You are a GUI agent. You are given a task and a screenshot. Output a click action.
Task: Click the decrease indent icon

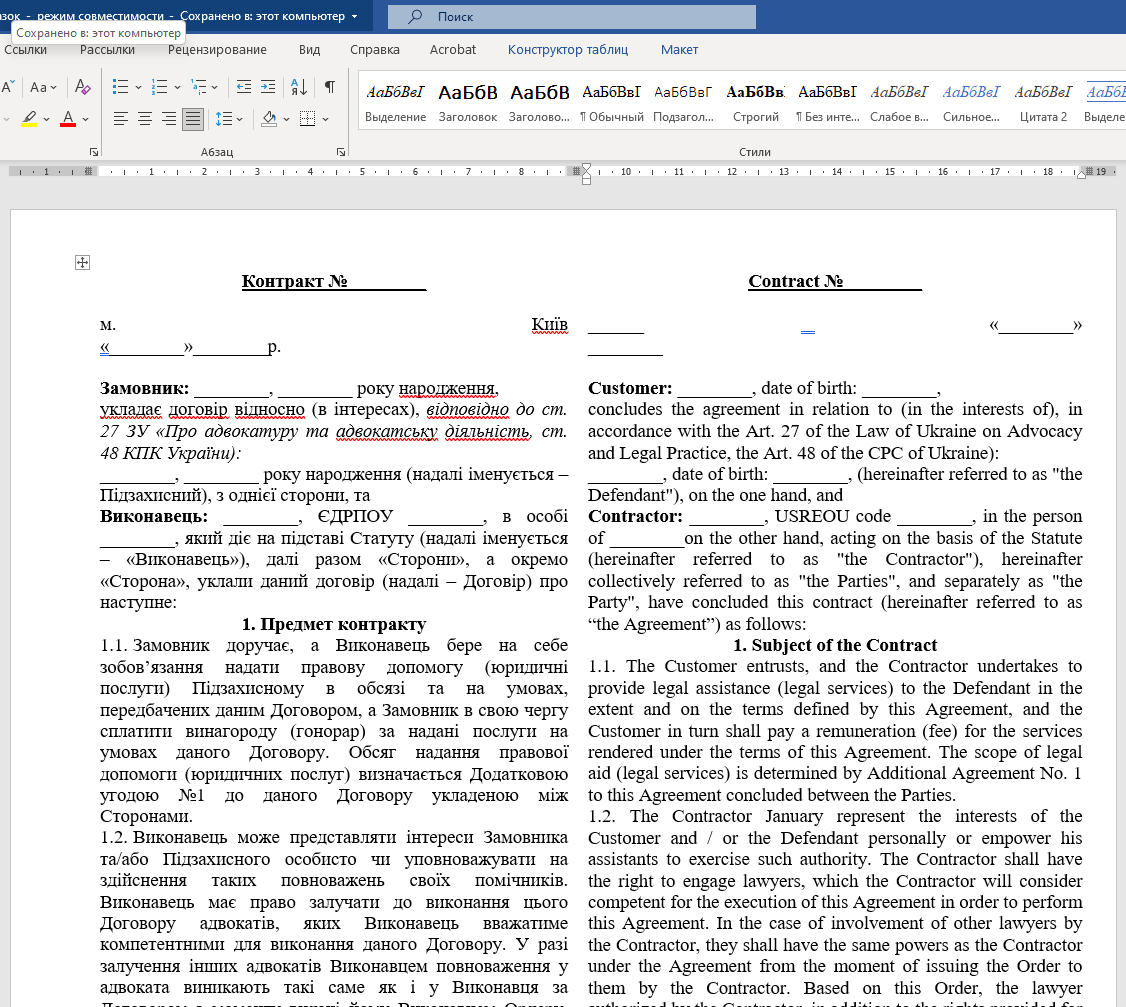pyautogui.click(x=242, y=87)
